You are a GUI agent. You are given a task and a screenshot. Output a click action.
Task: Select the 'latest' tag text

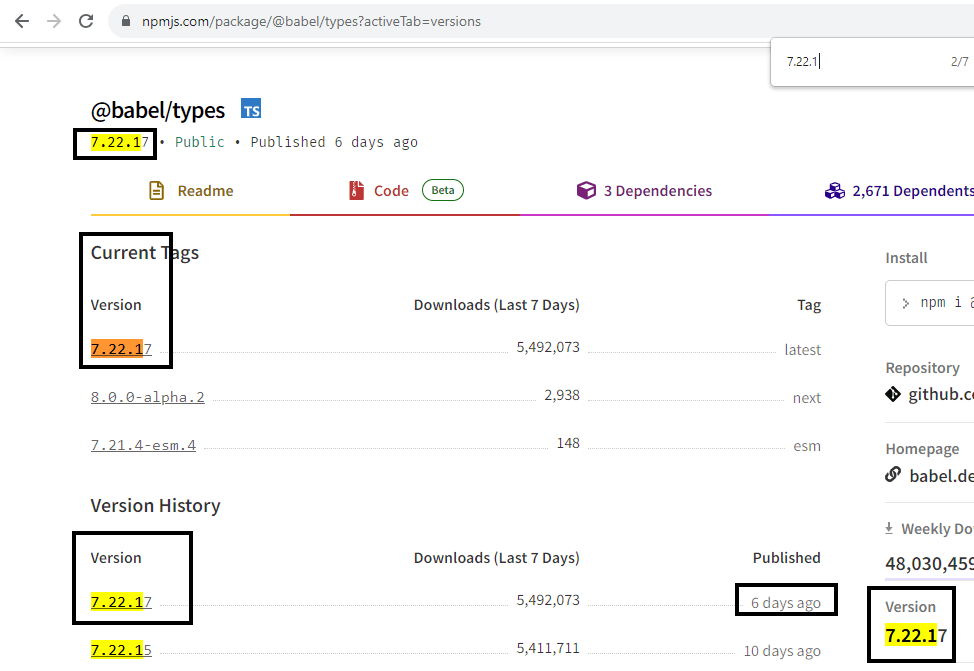(803, 350)
